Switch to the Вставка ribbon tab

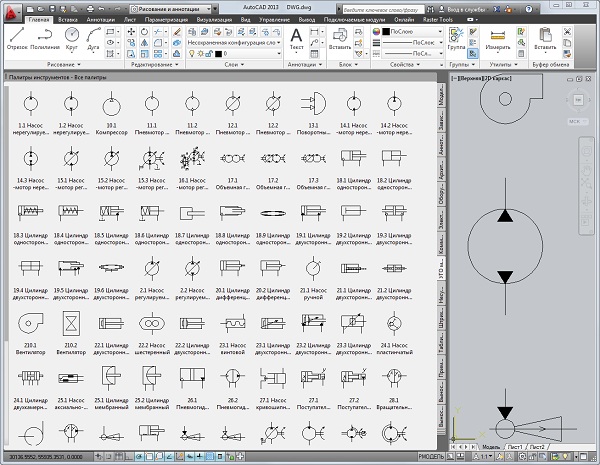[x=69, y=19]
